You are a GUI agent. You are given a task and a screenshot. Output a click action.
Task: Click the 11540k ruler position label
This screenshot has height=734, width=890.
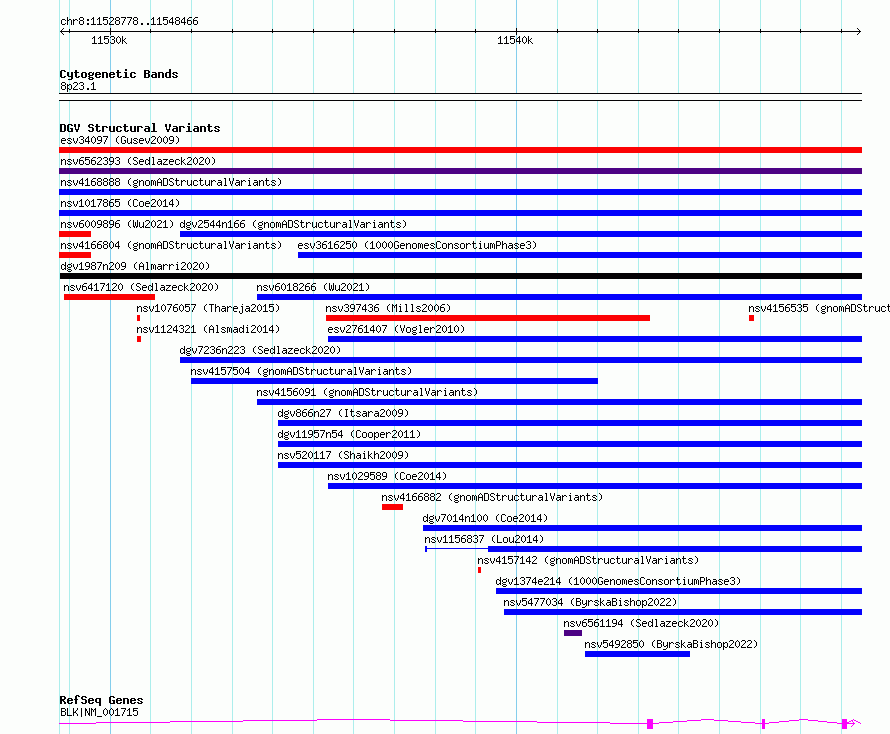pos(515,40)
